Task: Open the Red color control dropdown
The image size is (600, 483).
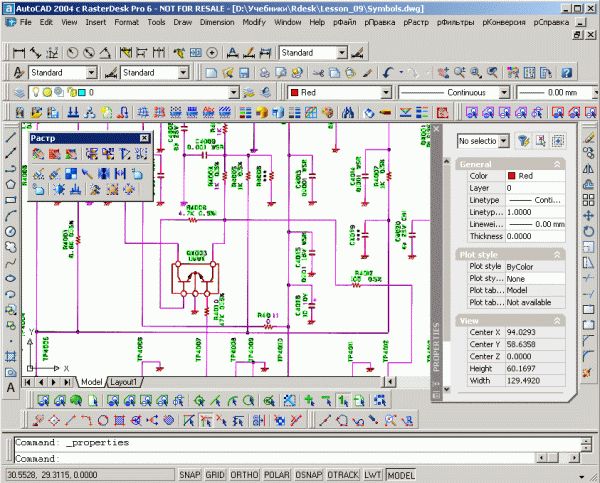Action: pyautogui.click(x=386, y=93)
